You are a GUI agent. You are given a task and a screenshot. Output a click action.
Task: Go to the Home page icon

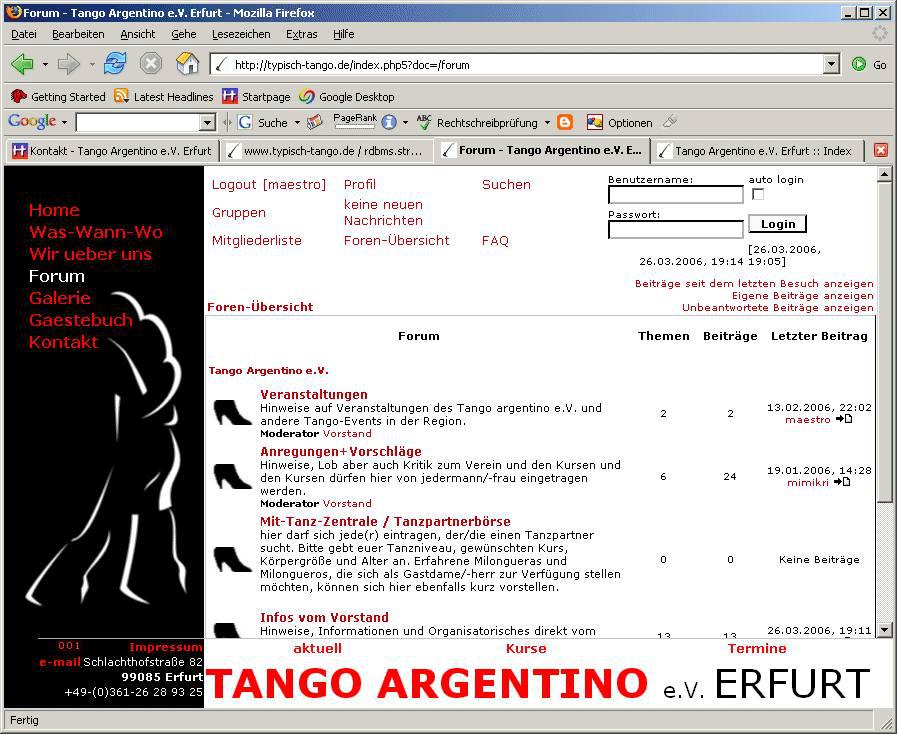tap(187, 64)
